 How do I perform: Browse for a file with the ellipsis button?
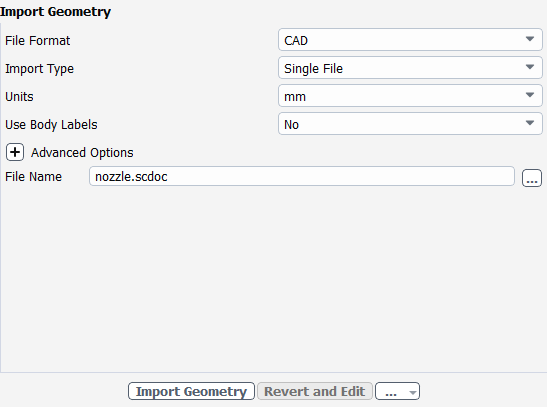pos(532,178)
